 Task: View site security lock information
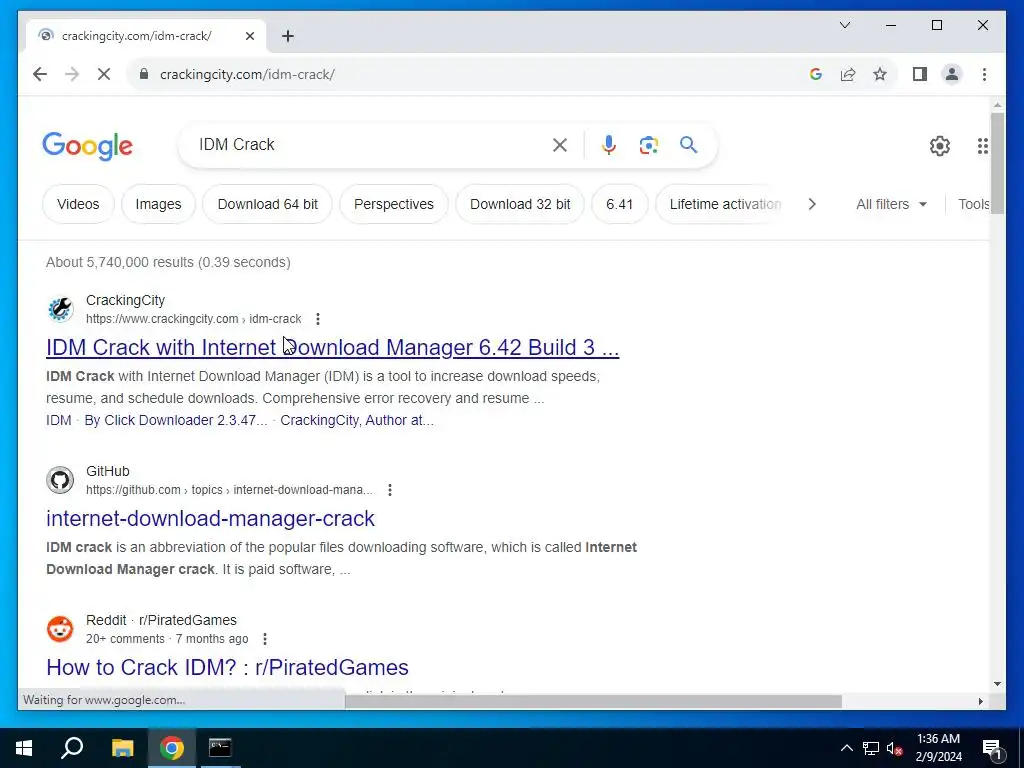pos(144,74)
